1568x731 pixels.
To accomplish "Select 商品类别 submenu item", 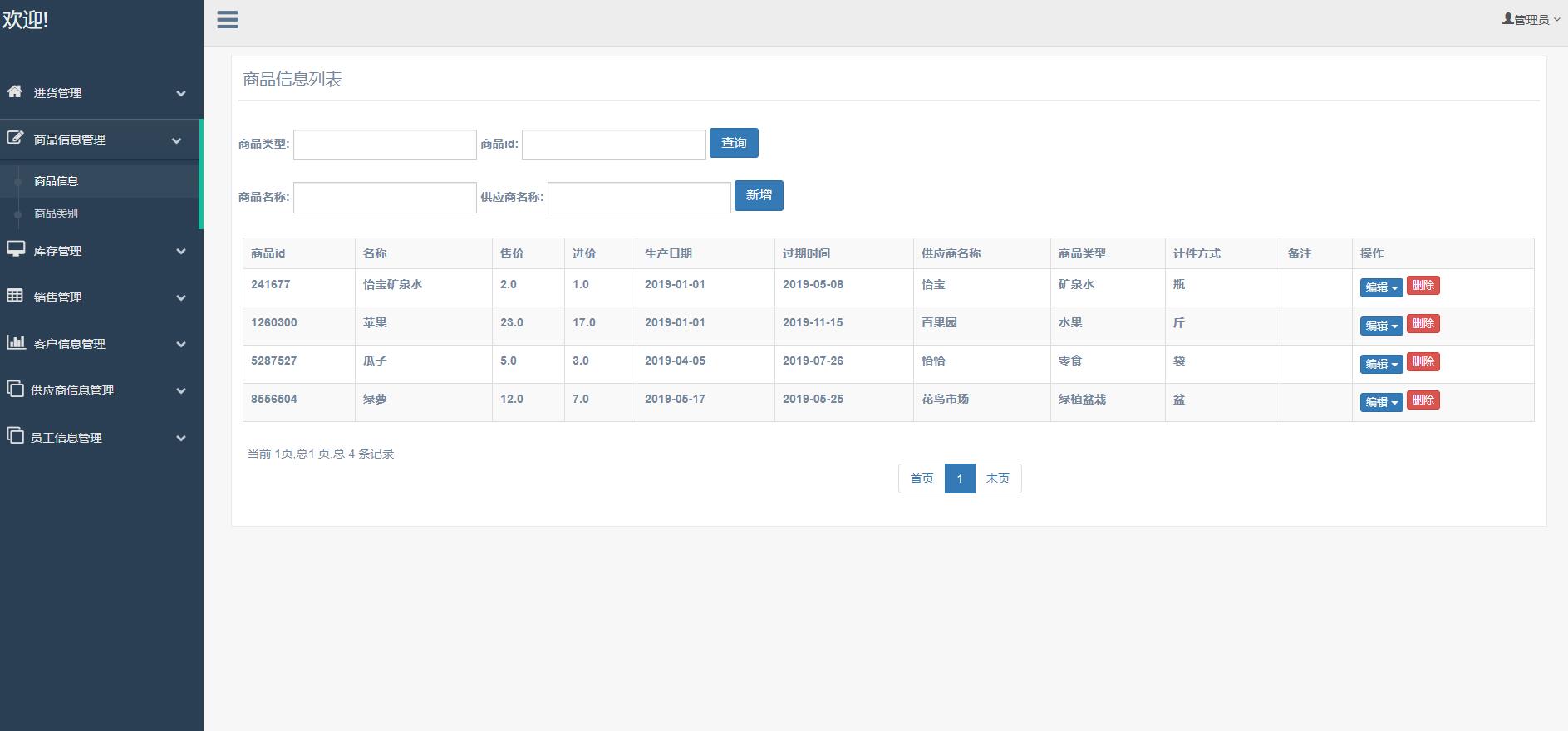I will point(56,213).
